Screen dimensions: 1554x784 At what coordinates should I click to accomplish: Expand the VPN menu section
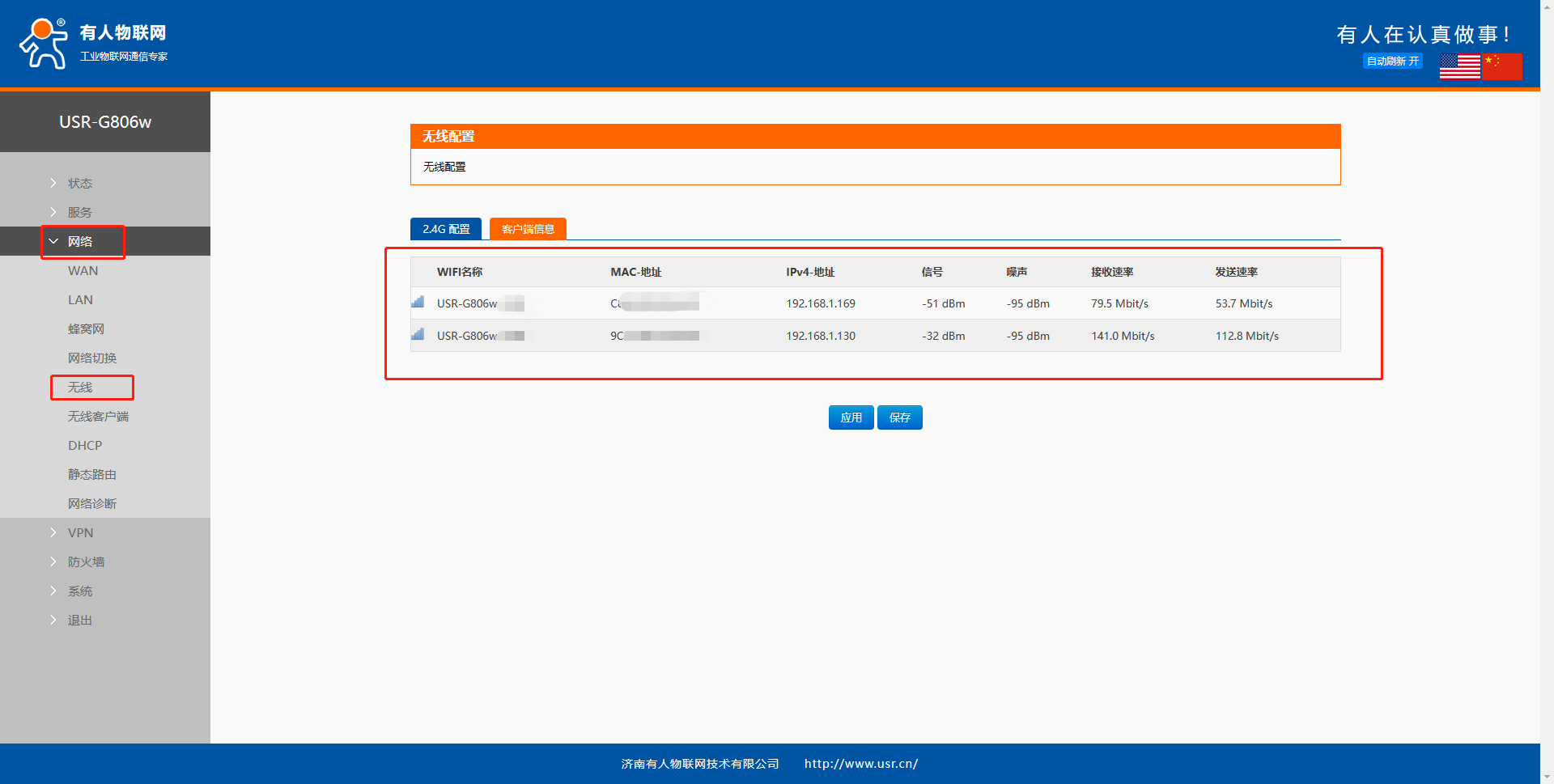tap(80, 533)
